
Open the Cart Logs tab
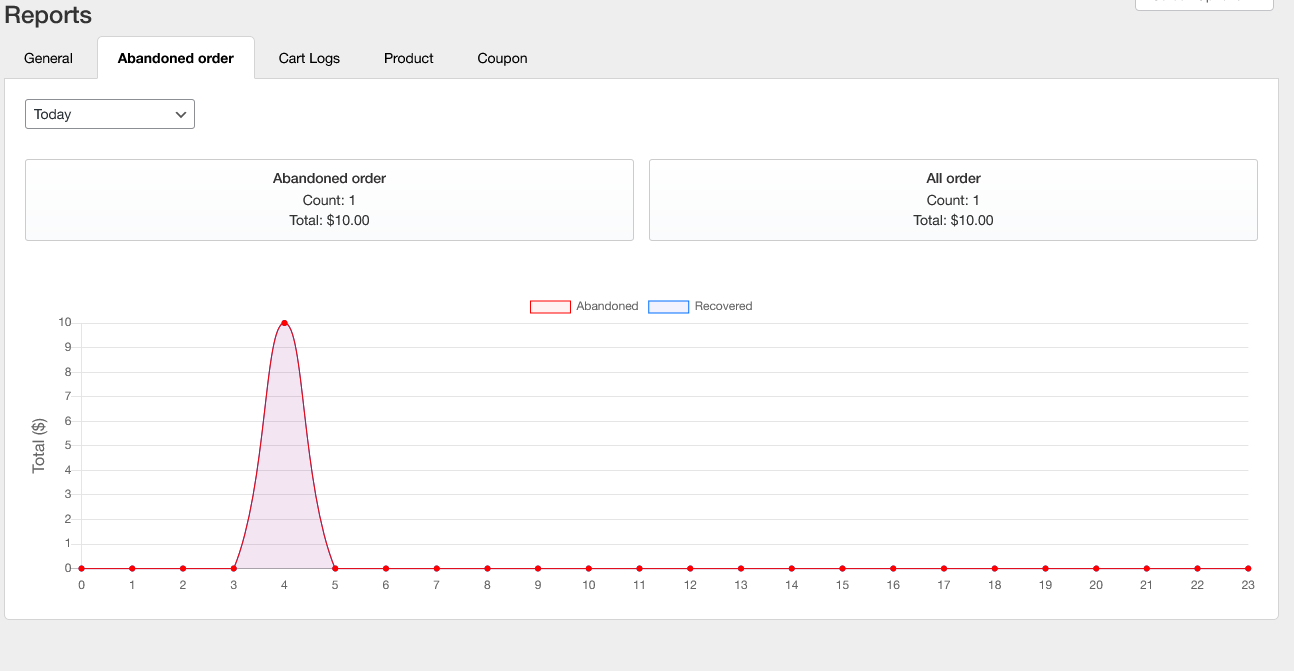309,58
